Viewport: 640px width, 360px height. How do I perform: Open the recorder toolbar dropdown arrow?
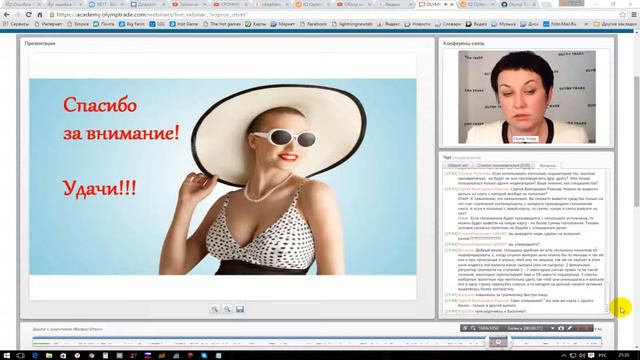pyautogui.click(x=552, y=328)
